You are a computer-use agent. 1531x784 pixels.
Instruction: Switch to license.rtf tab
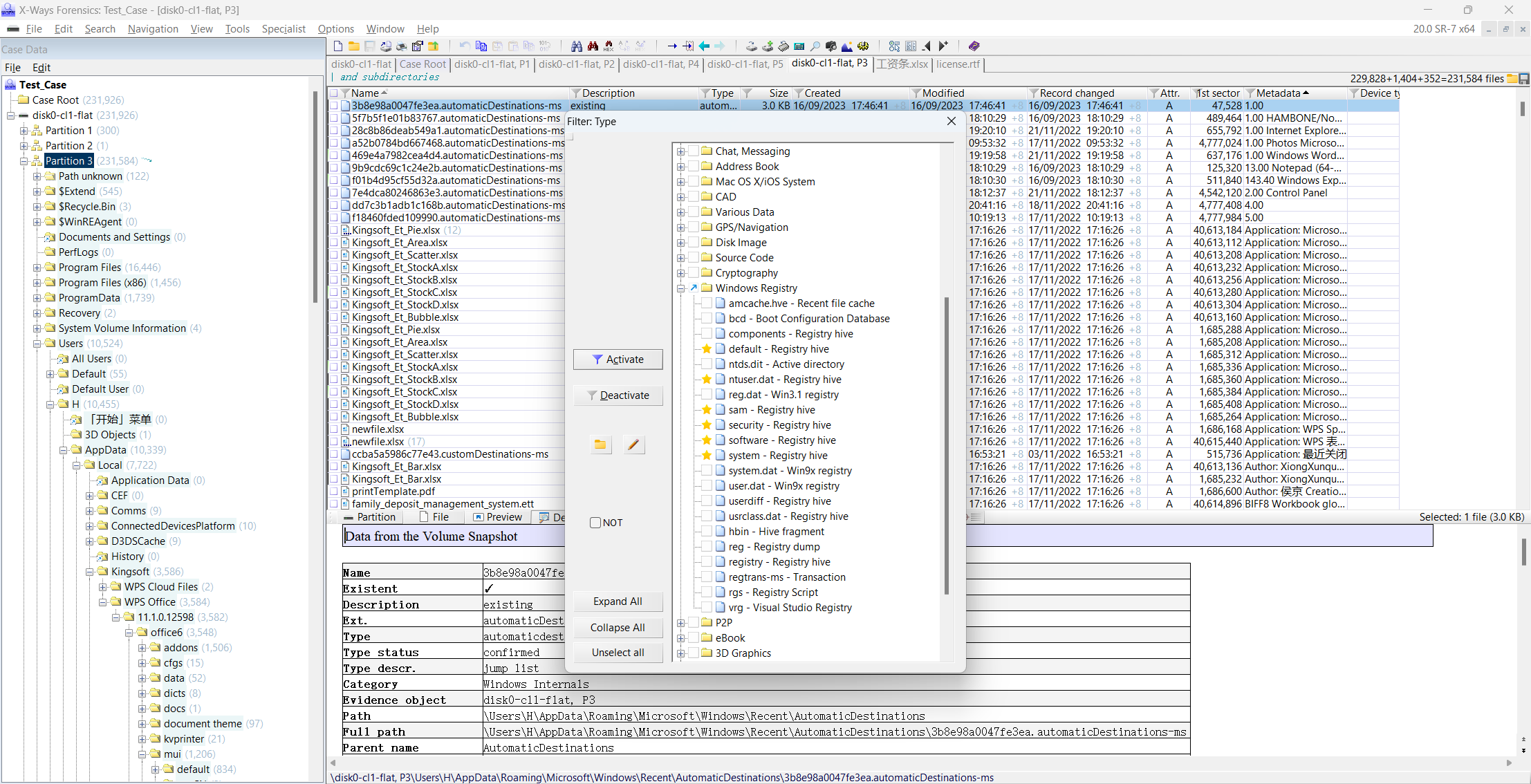coord(958,64)
